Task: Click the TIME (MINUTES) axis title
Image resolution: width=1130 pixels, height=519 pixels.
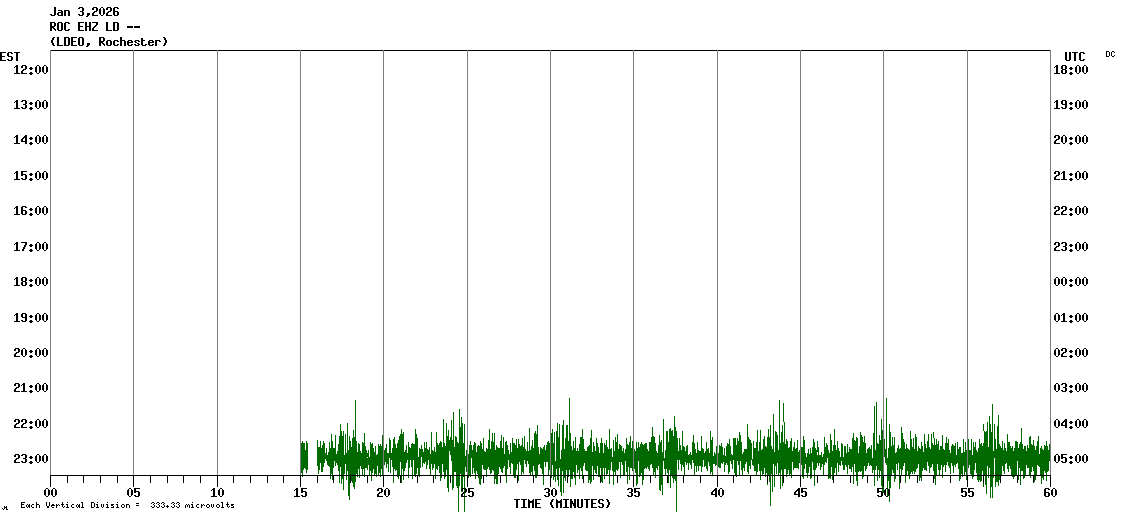Action: [x=562, y=504]
